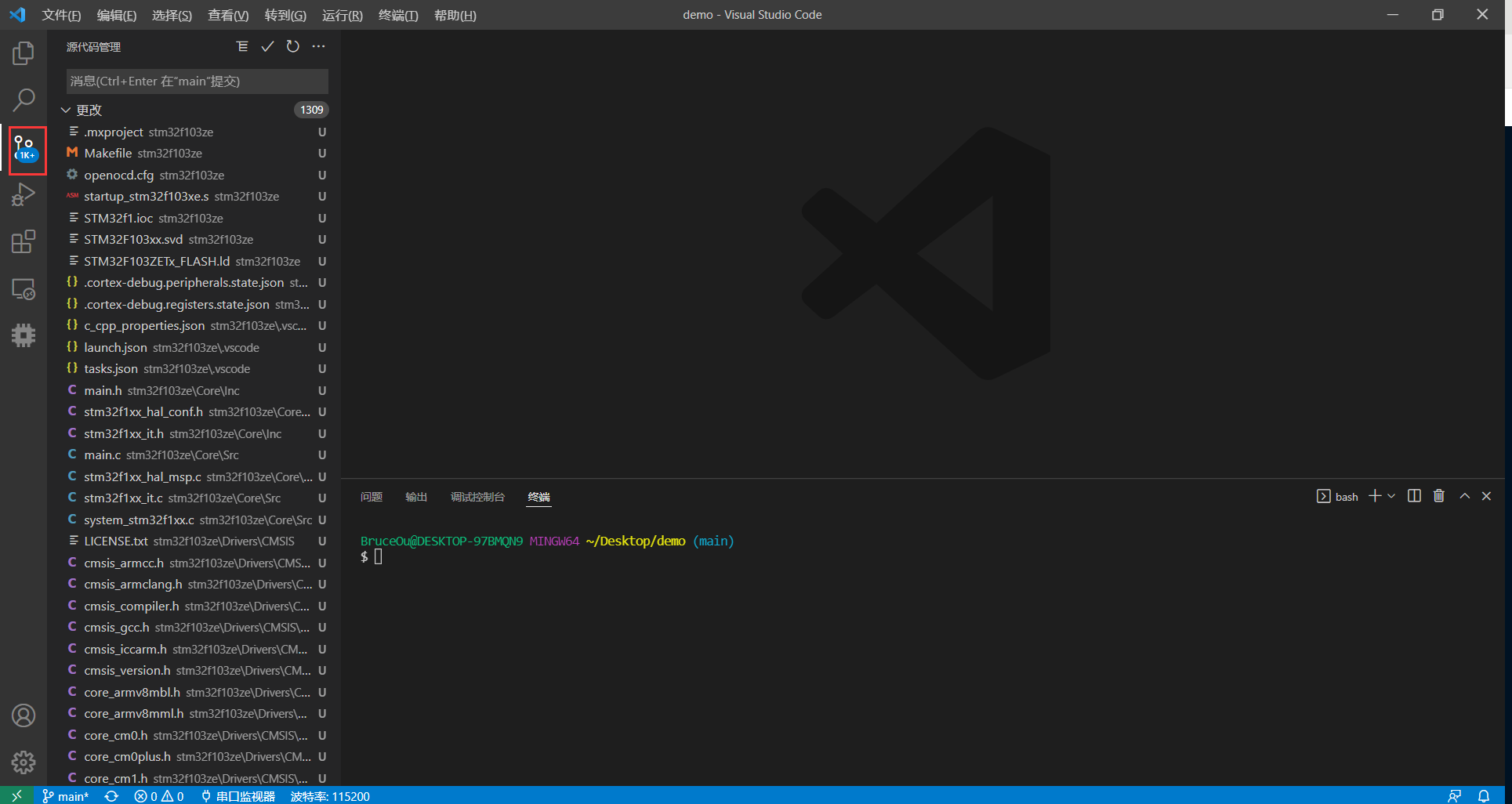Open main.c change entry
The height and width of the screenshot is (804, 1512).
194,455
